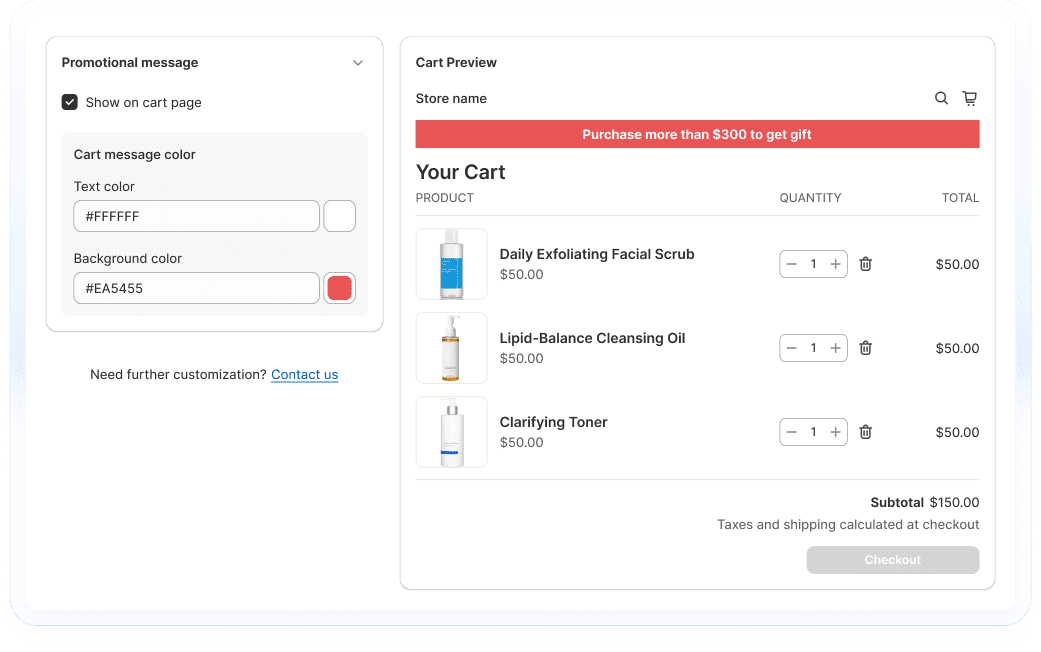The image size is (1041, 652).
Task: Click the red promotional gift banner
Action: 697,134
